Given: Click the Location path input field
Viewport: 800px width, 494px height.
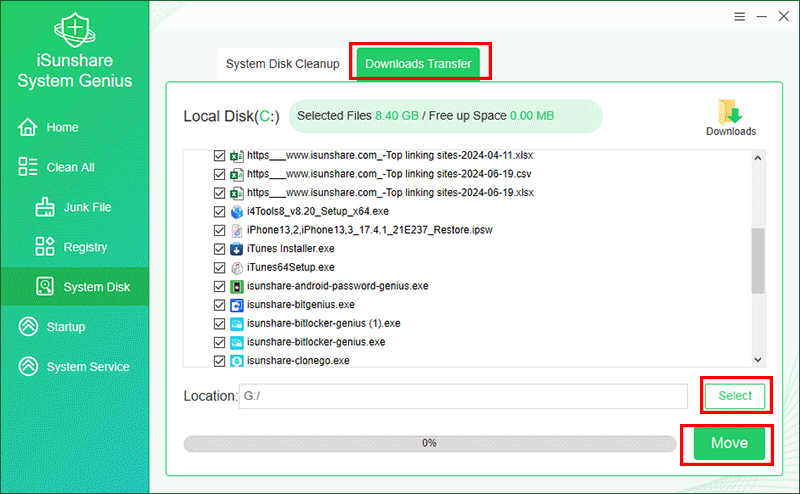Looking at the screenshot, I should pos(462,396).
